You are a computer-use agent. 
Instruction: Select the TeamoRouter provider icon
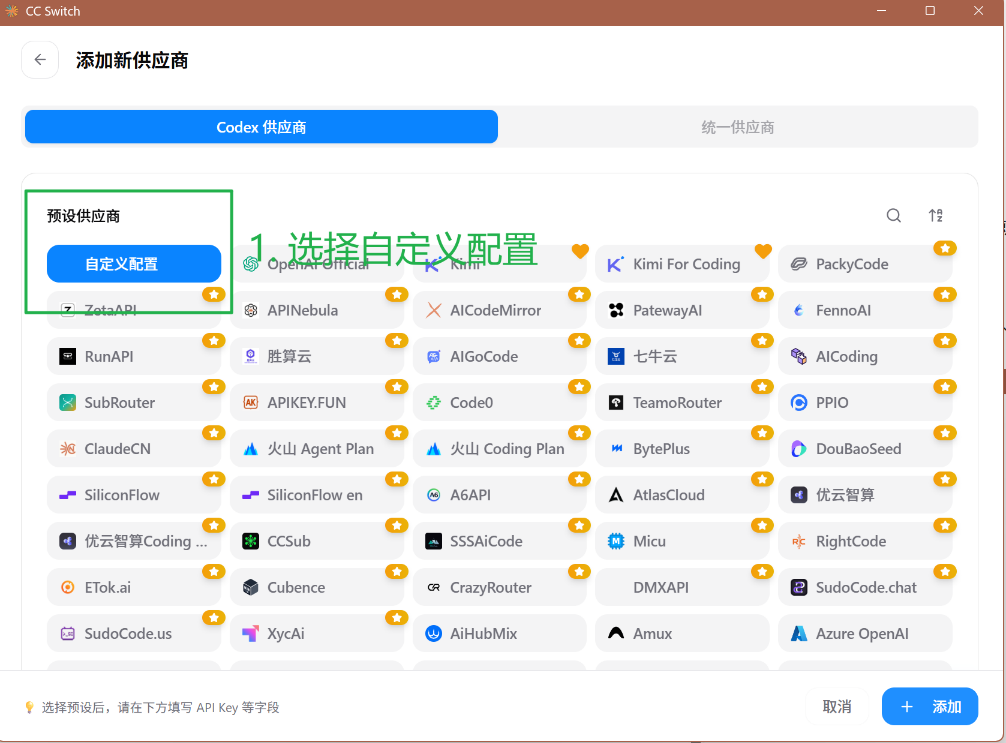[616, 403]
